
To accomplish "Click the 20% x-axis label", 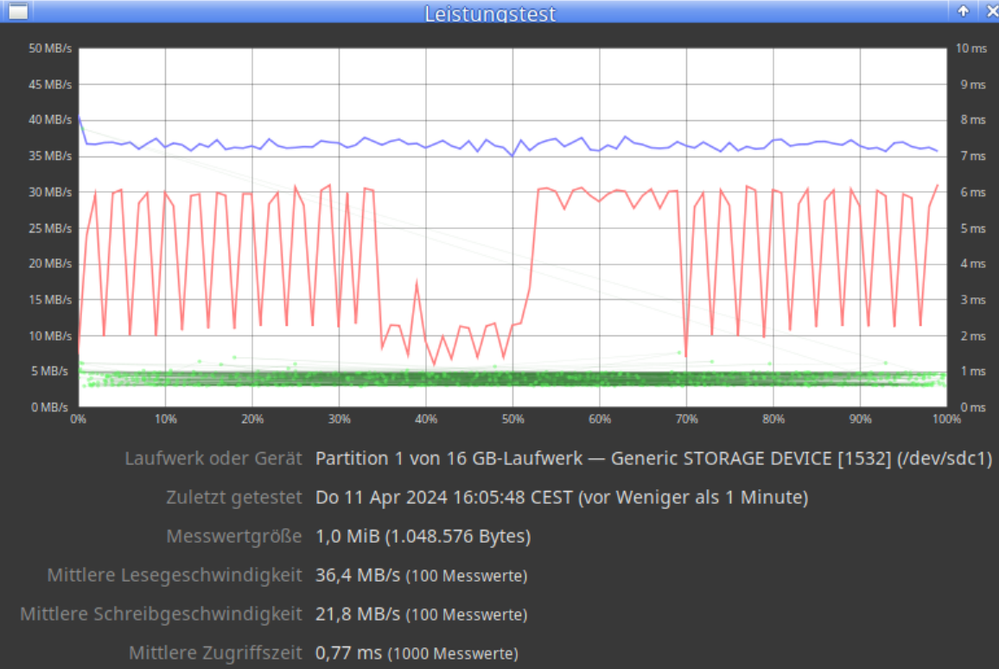I will coord(252,419).
